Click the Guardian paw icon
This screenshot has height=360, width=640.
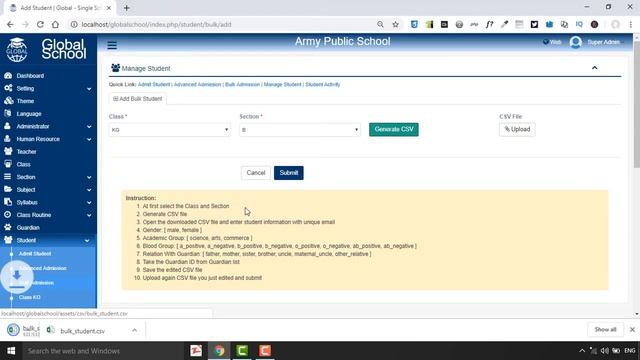(8, 227)
